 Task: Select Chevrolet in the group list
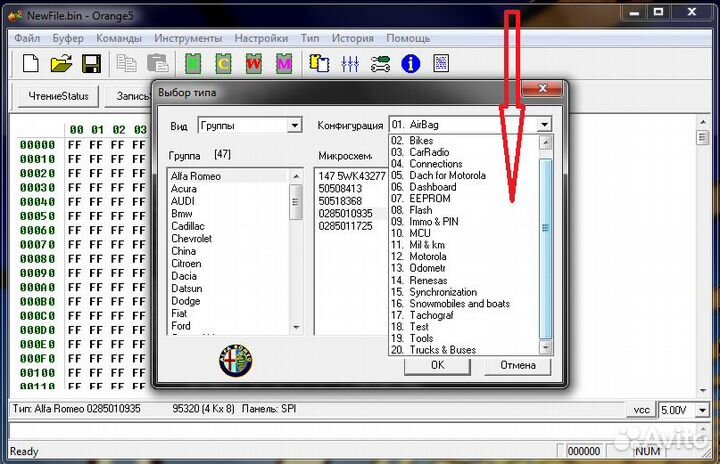click(191, 239)
